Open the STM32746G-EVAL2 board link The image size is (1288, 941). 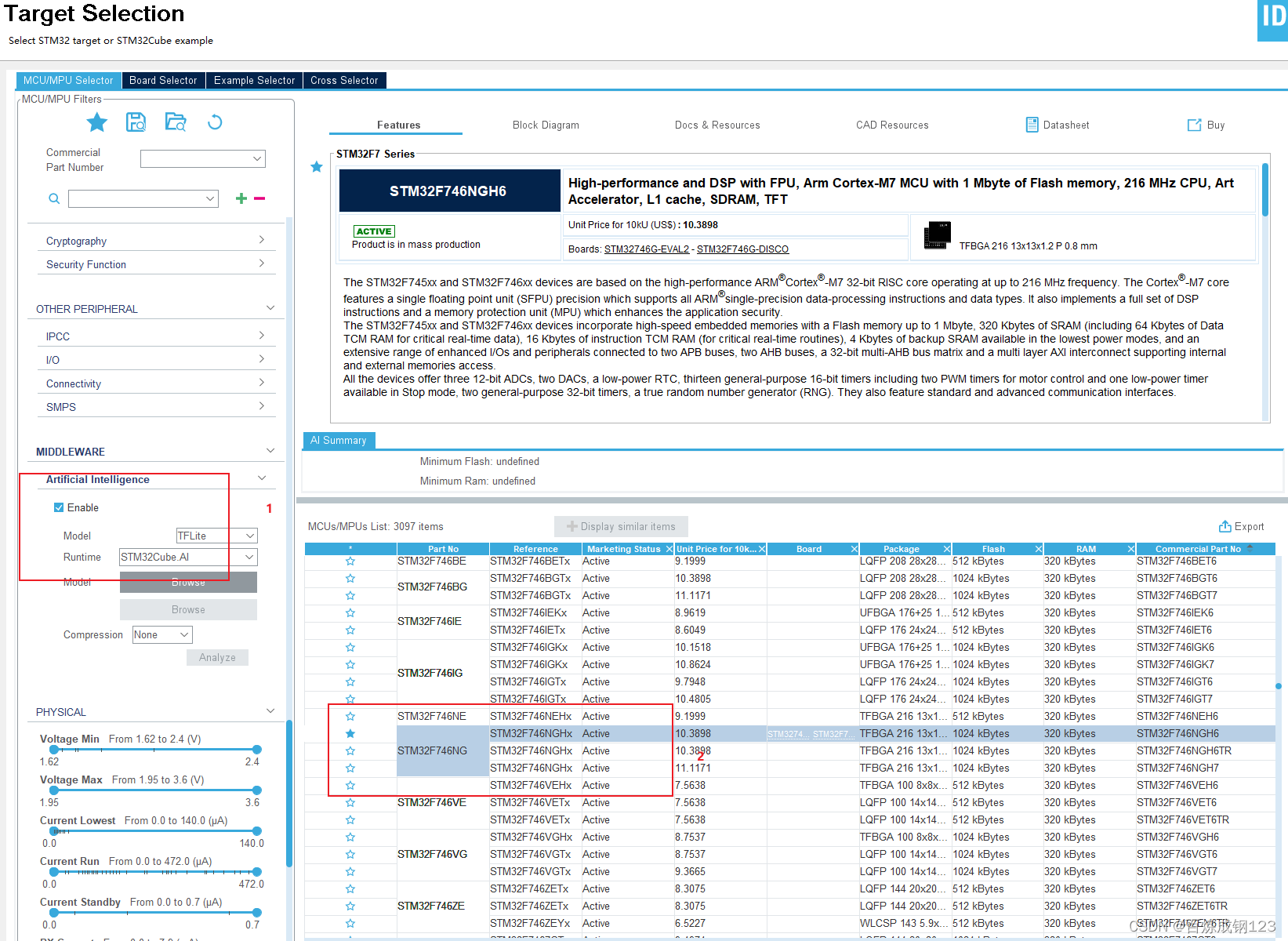[647, 249]
